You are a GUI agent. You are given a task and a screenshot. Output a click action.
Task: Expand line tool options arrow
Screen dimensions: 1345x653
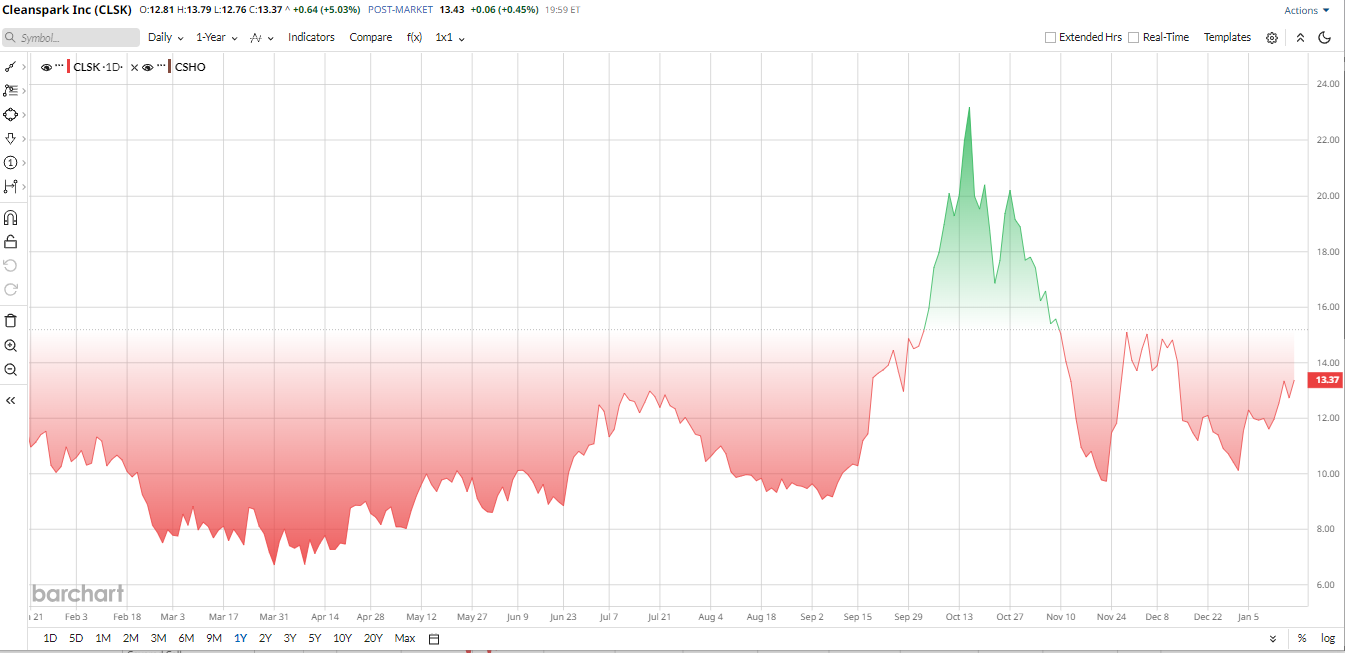point(24,67)
